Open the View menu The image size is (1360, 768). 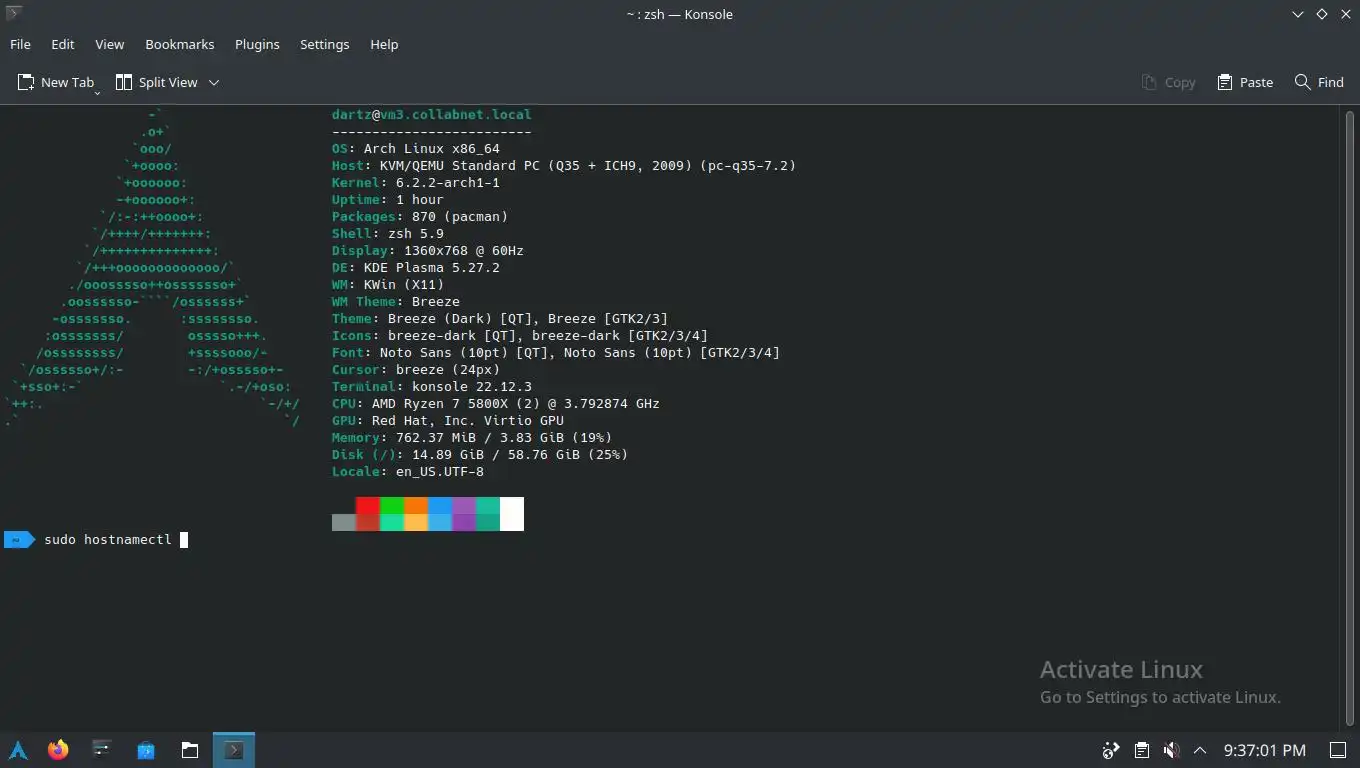110,44
